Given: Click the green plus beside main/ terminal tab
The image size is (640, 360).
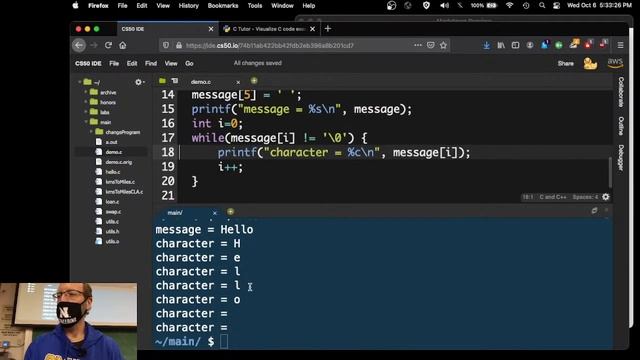Looking at the screenshot, I should (231, 211).
